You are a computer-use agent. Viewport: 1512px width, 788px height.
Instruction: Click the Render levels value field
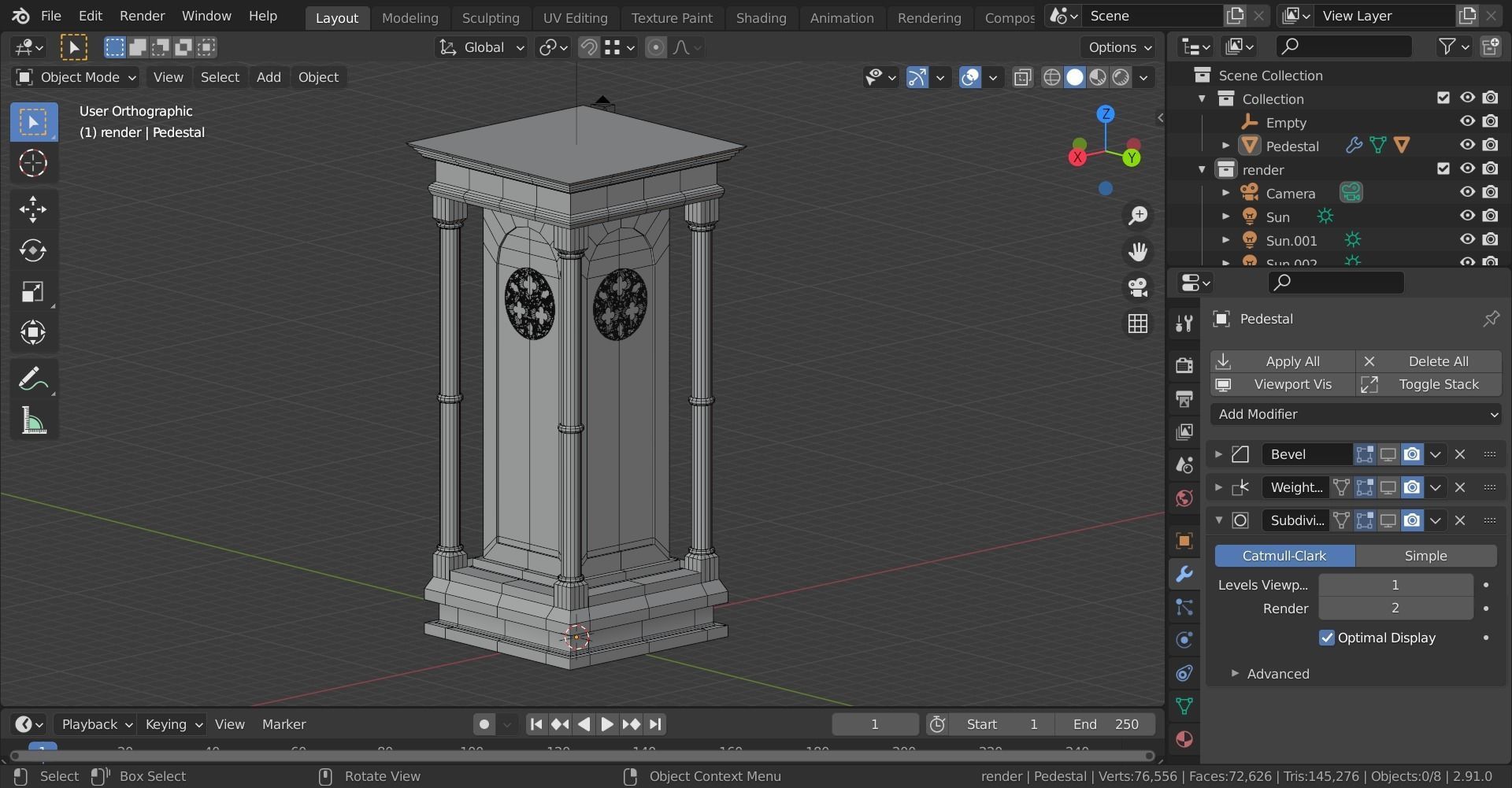click(x=1395, y=609)
